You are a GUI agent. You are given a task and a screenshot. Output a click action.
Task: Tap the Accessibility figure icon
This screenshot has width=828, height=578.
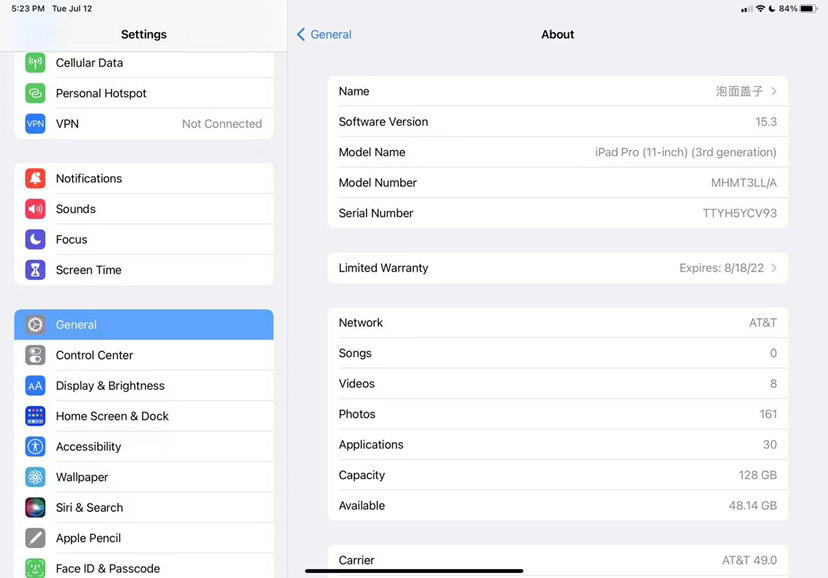tap(35, 447)
